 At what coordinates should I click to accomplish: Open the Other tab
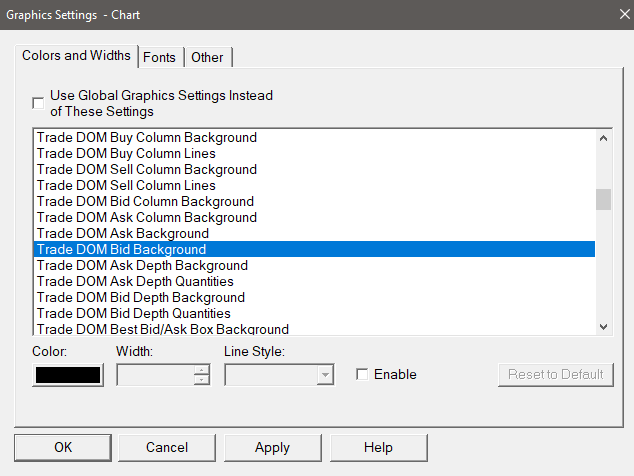[x=208, y=57]
